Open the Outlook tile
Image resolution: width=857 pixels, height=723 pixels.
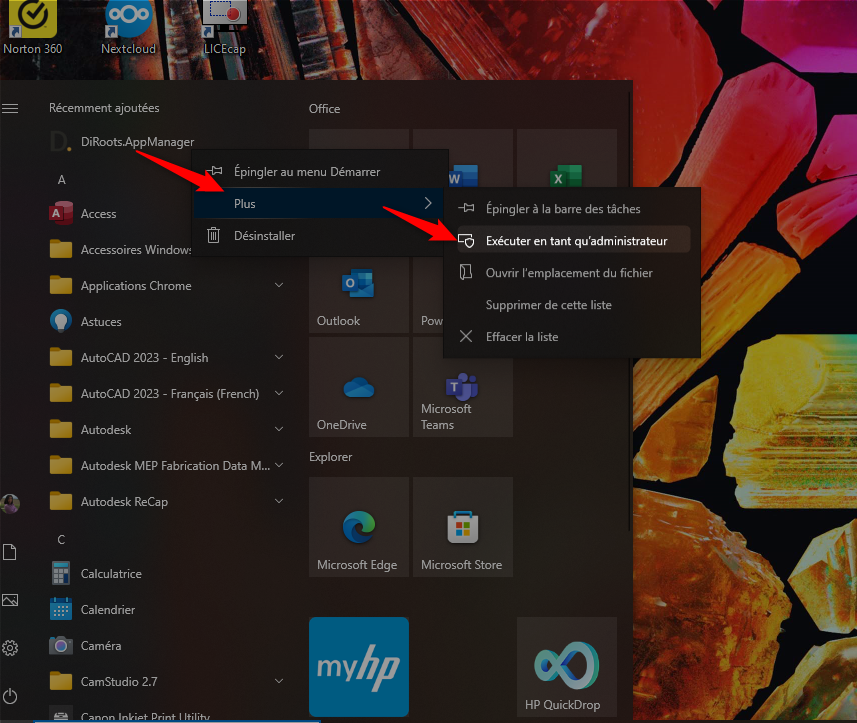click(360, 292)
